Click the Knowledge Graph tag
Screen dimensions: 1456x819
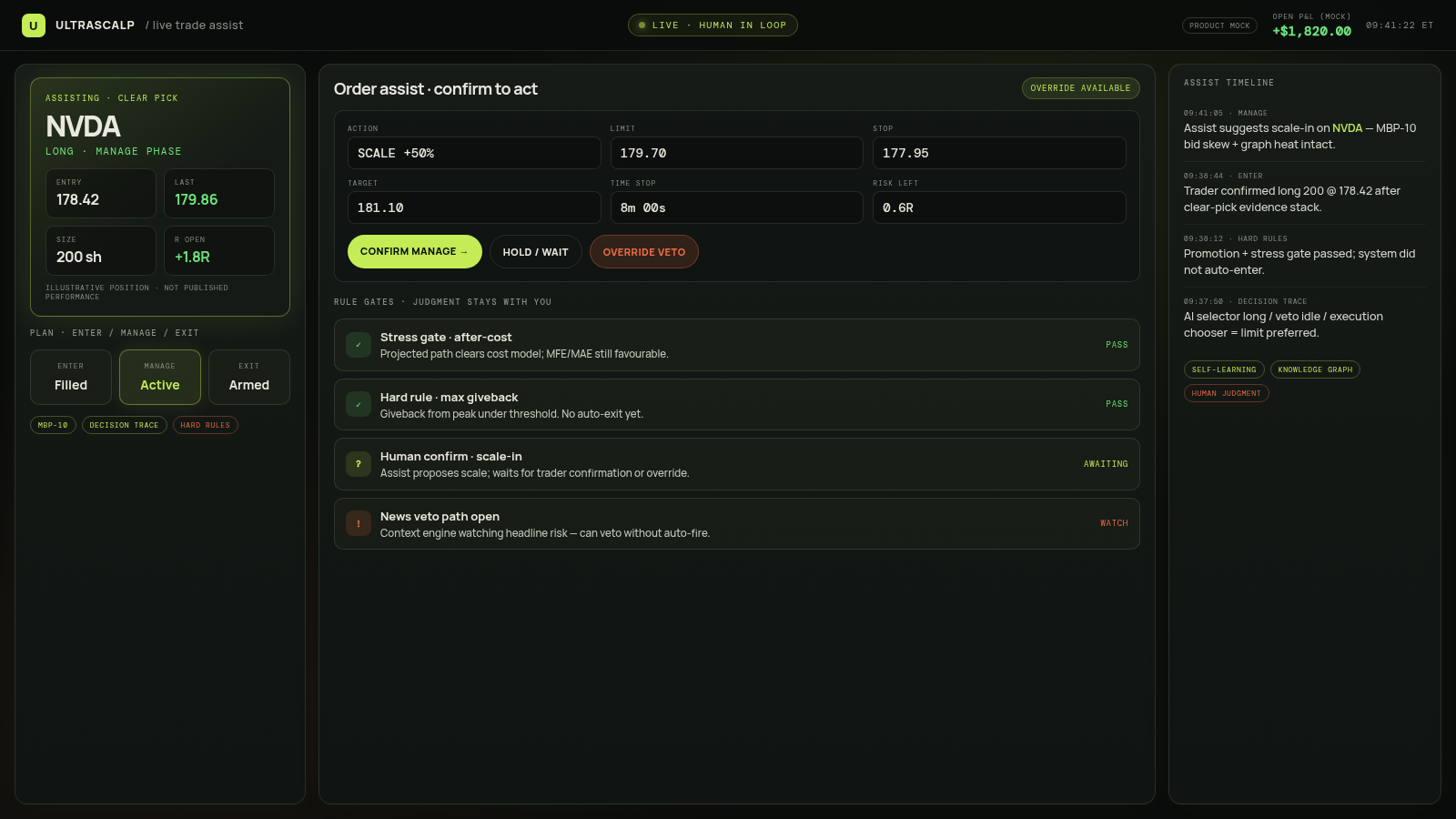pyautogui.click(x=1315, y=369)
